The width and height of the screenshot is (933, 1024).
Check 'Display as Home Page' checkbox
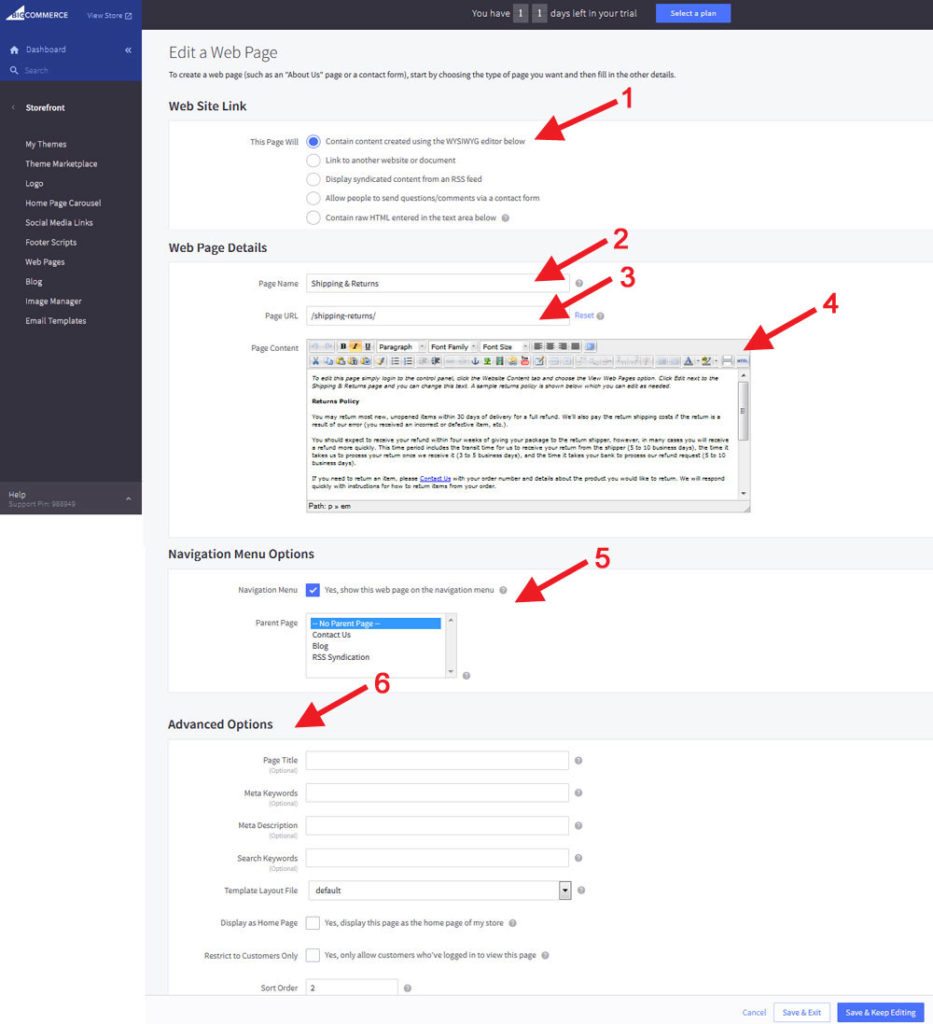[x=313, y=923]
